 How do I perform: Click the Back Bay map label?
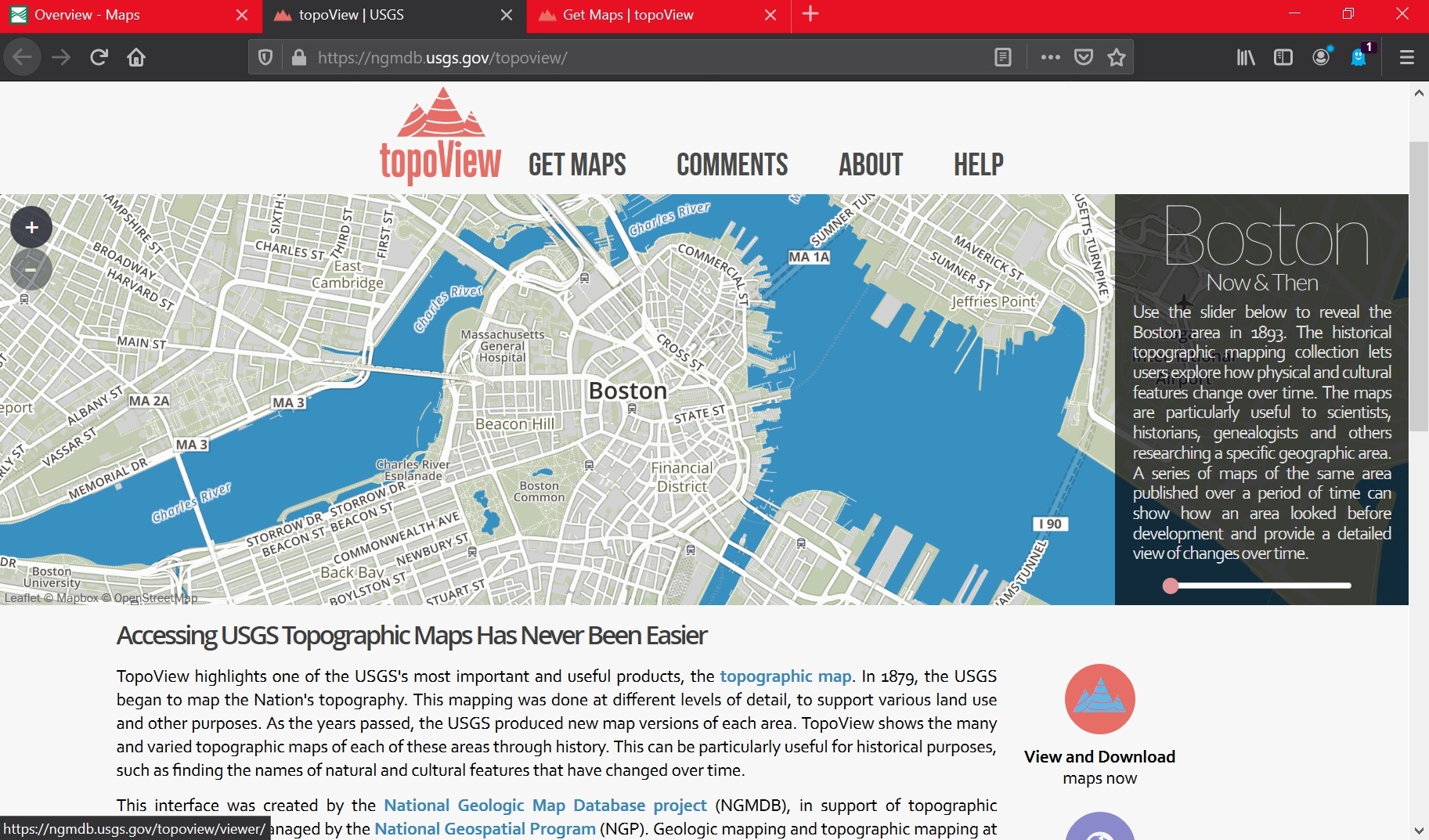pyautogui.click(x=352, y=572)
